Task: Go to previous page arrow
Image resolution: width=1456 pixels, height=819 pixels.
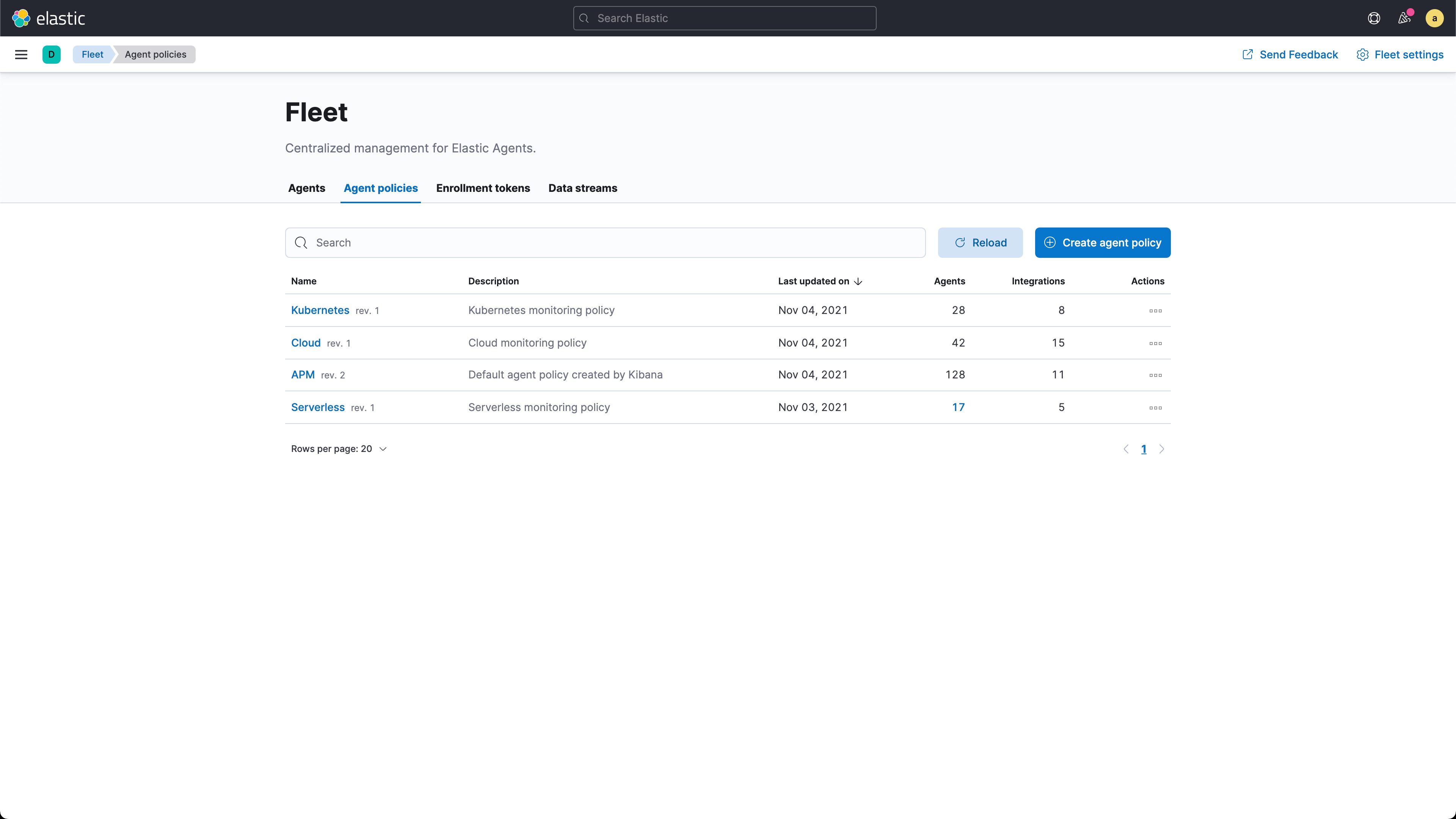Action: coord(1126,449)
